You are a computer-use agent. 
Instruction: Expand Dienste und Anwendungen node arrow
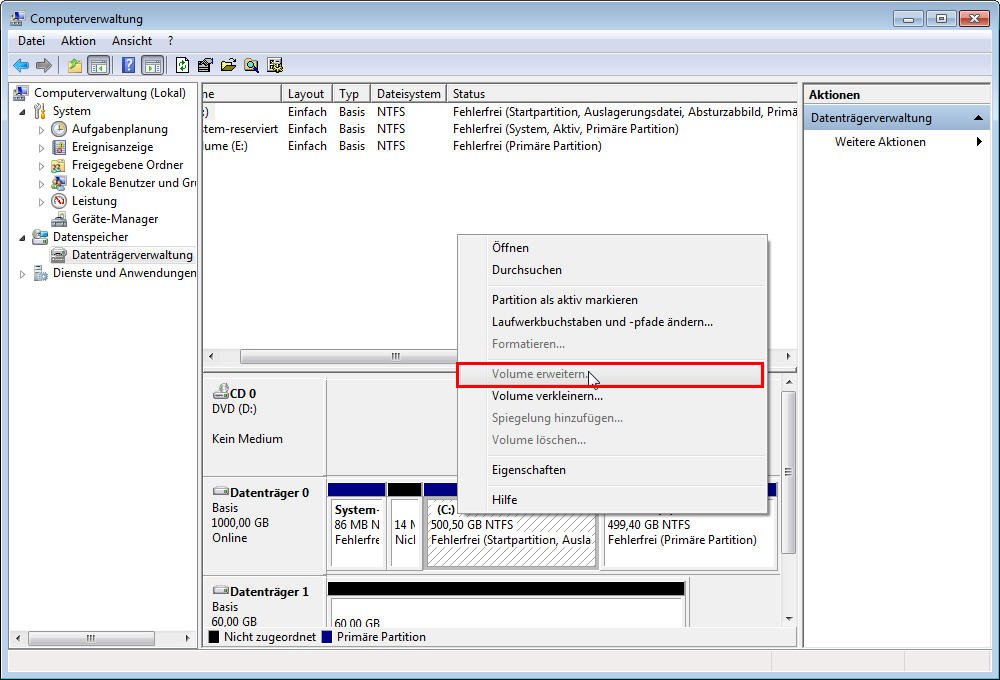pyautogui.click(x=23, y=274)
